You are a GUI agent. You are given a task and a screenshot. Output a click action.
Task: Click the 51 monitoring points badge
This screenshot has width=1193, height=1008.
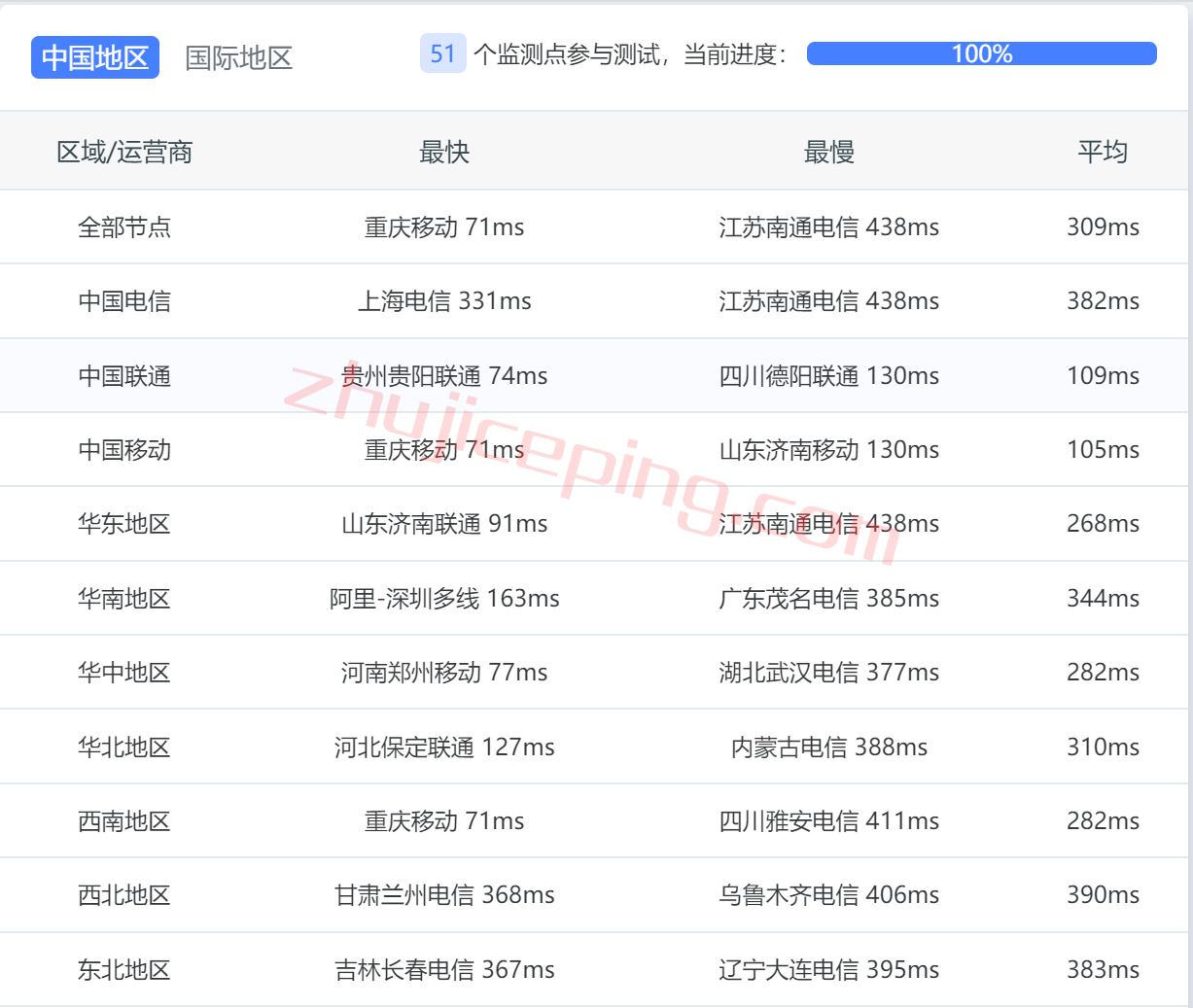[x=442, y=53]
